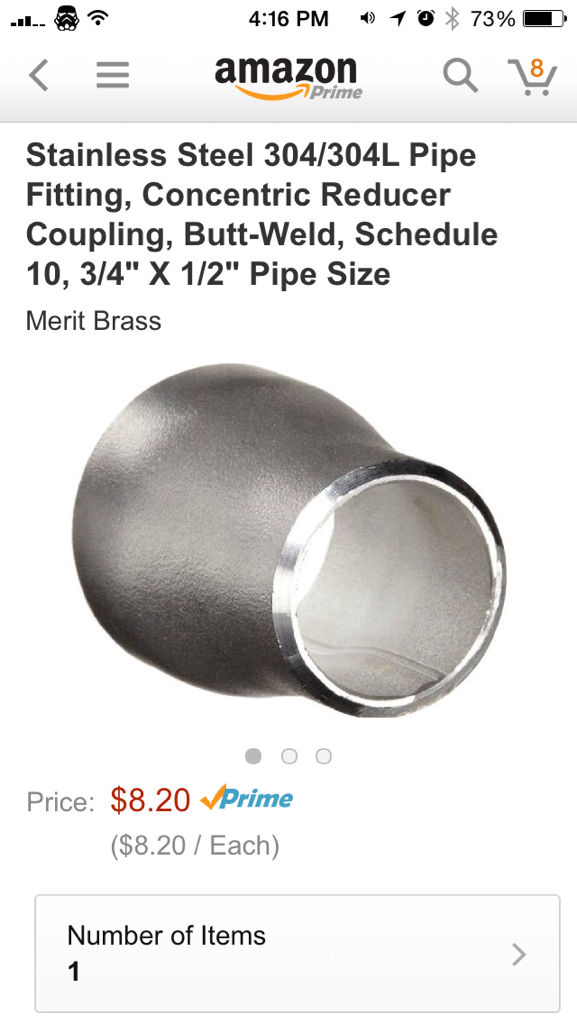This screenshot has width=577, height=1024.
Task: Tap the ($8.20 / Each) unit price
Action: pyautogui.click(x=195, y=845)
